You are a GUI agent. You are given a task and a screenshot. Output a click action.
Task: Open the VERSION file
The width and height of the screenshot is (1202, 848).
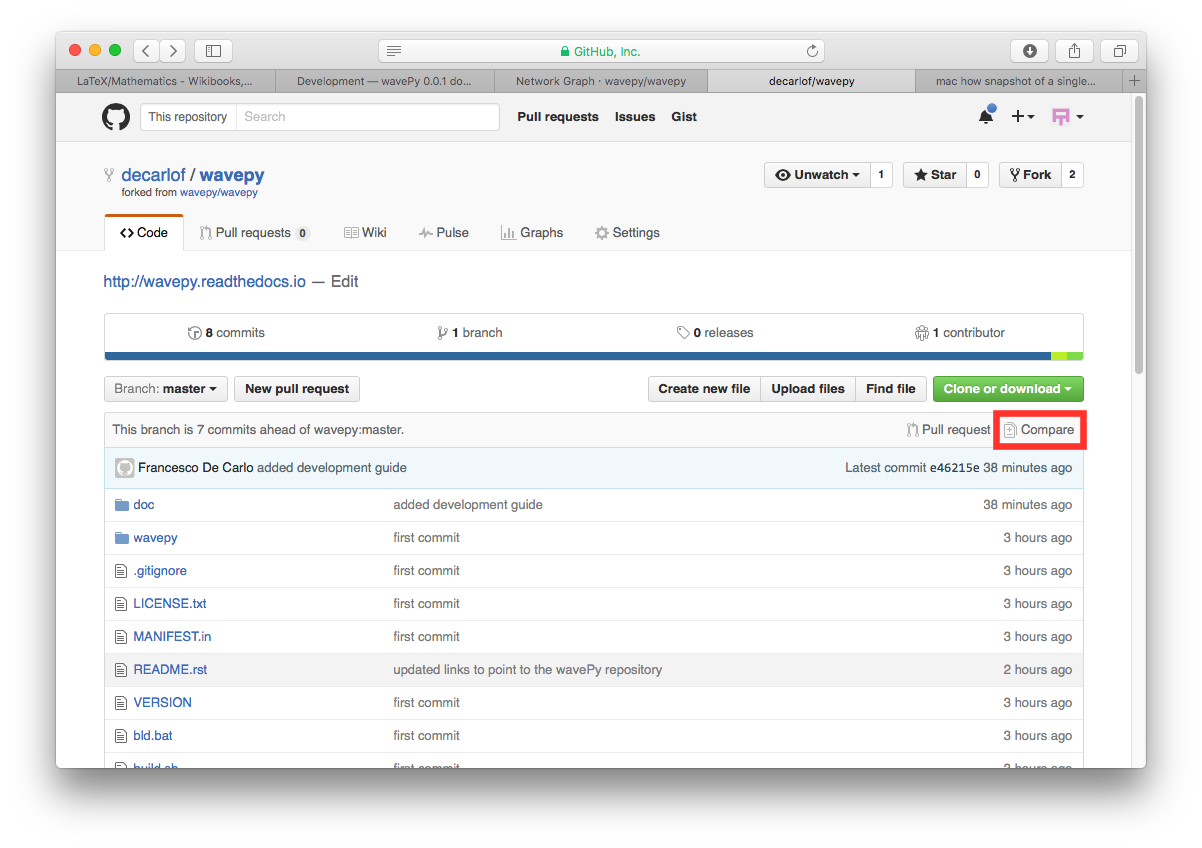point(162,703)
